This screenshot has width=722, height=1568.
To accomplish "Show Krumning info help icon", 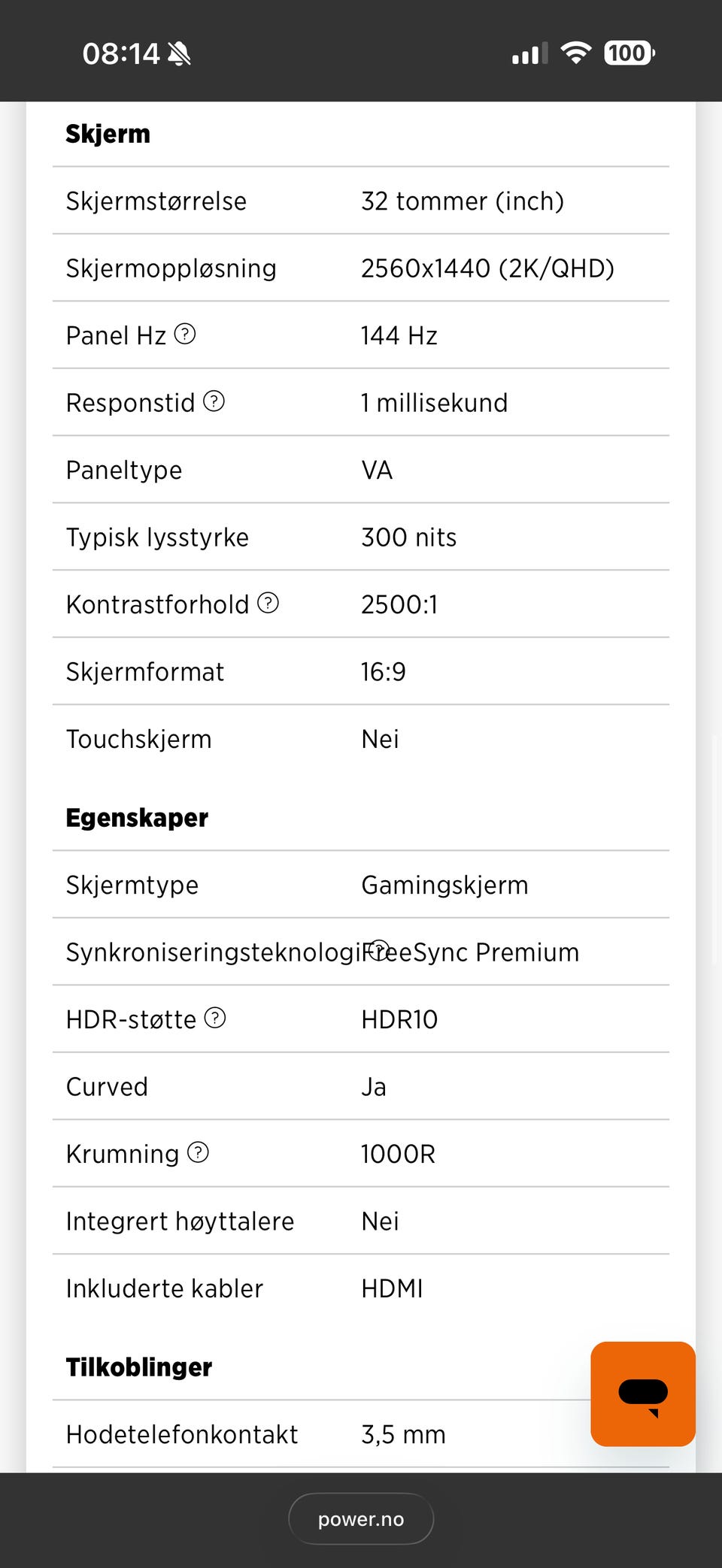I will [198, 1152].
